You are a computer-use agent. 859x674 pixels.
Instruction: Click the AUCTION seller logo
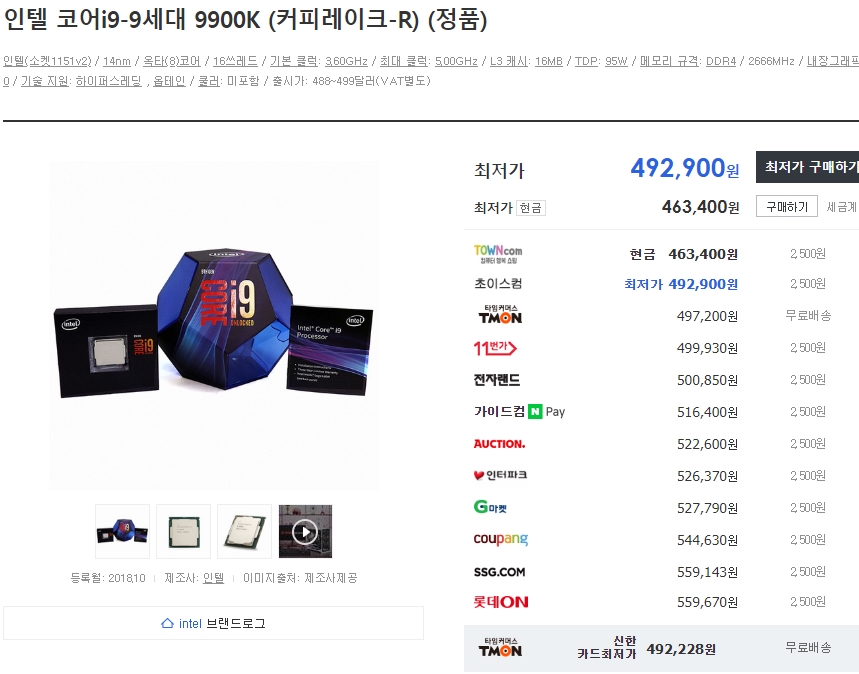(499, 444)
